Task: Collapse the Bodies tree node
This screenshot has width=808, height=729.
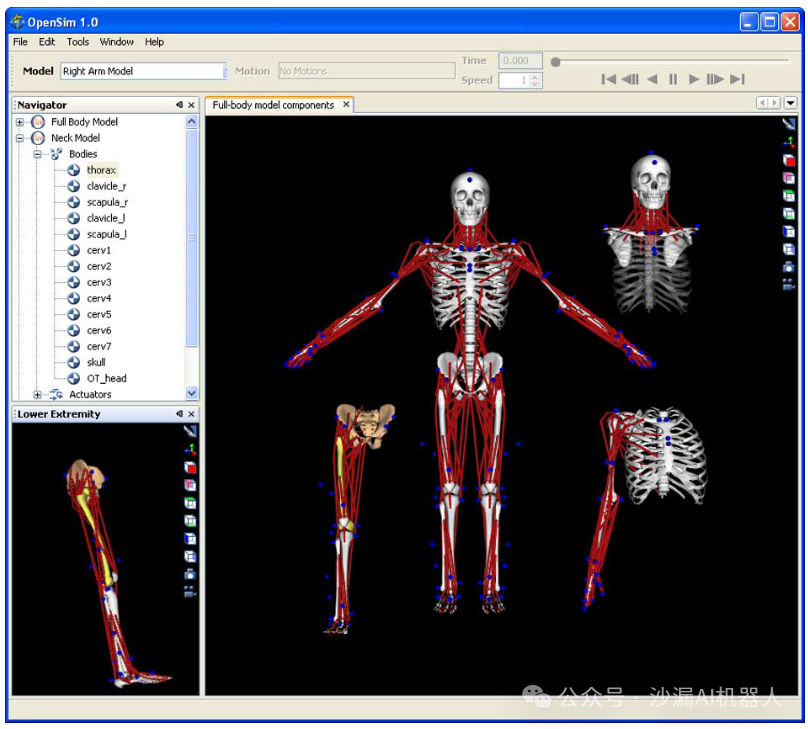Action: pos(37,154)
